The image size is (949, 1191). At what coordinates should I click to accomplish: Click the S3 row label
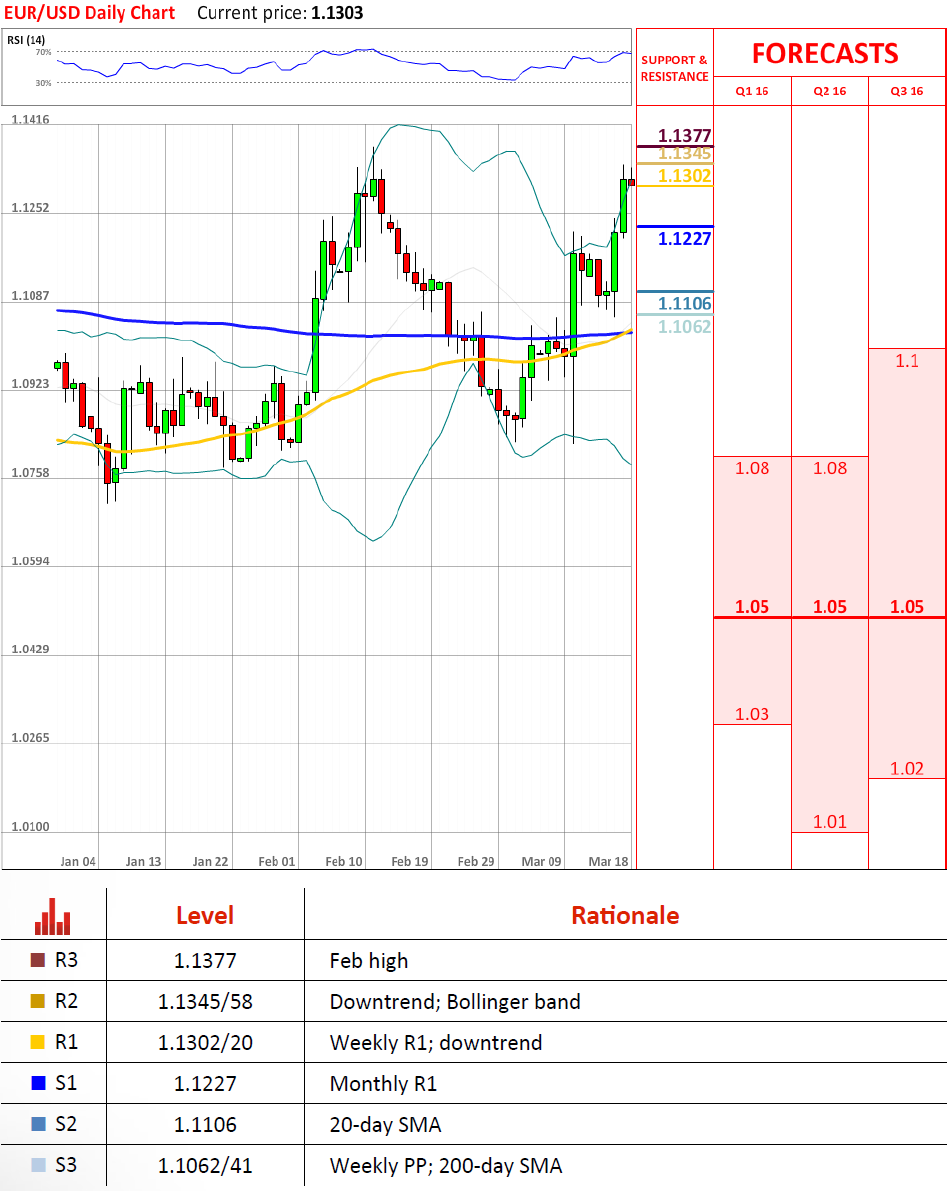click(66, 1165)
